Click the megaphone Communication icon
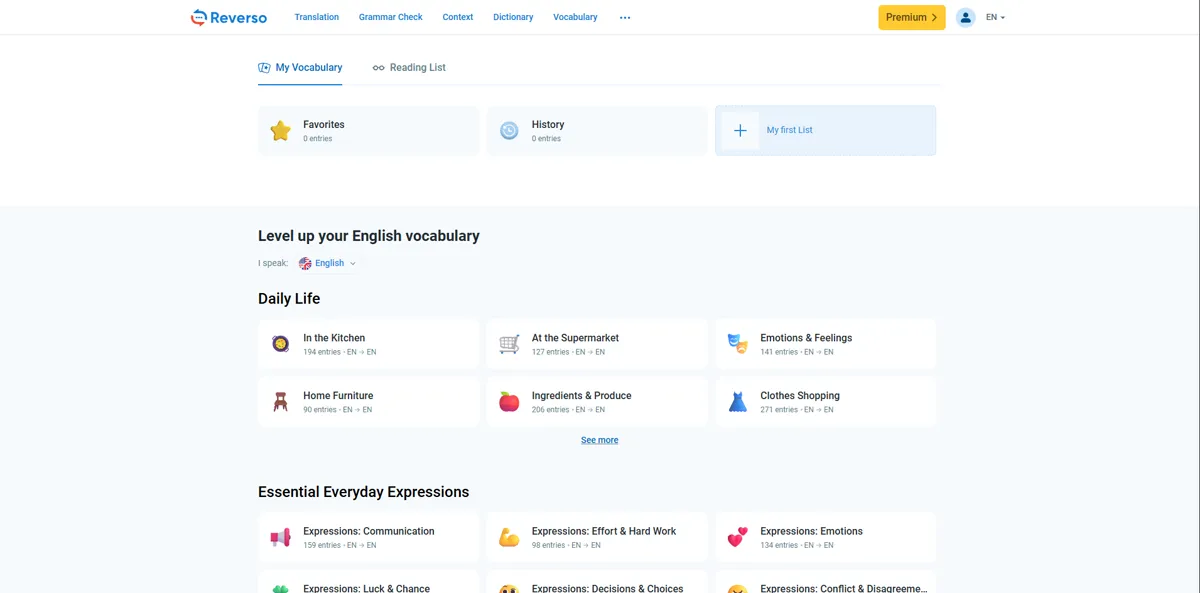 281,538
